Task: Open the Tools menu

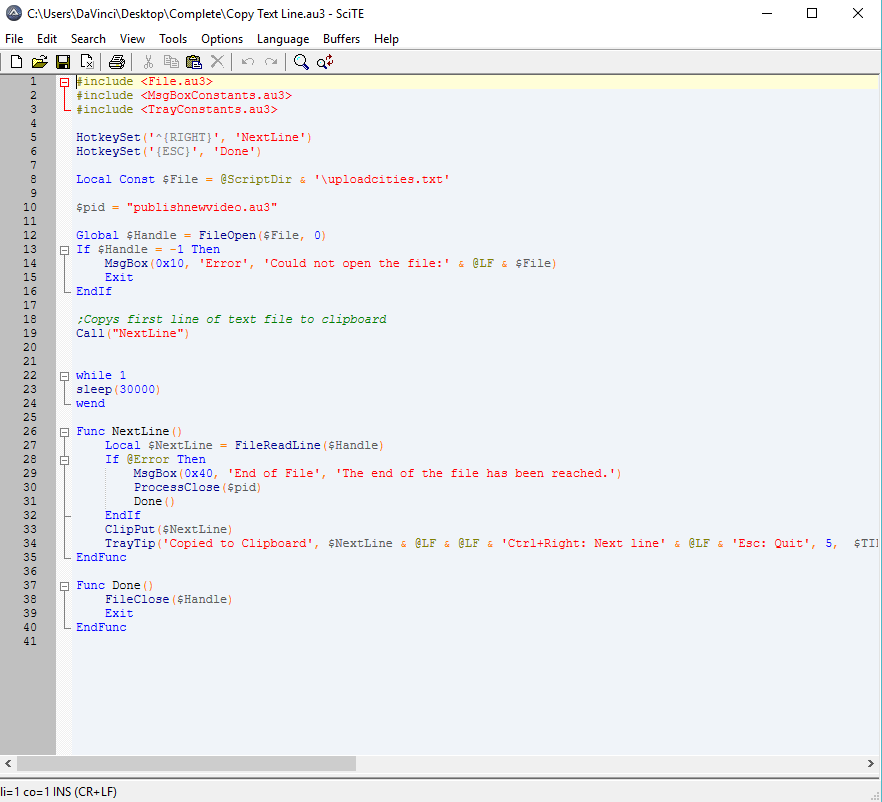Action: tap(173, 39)
